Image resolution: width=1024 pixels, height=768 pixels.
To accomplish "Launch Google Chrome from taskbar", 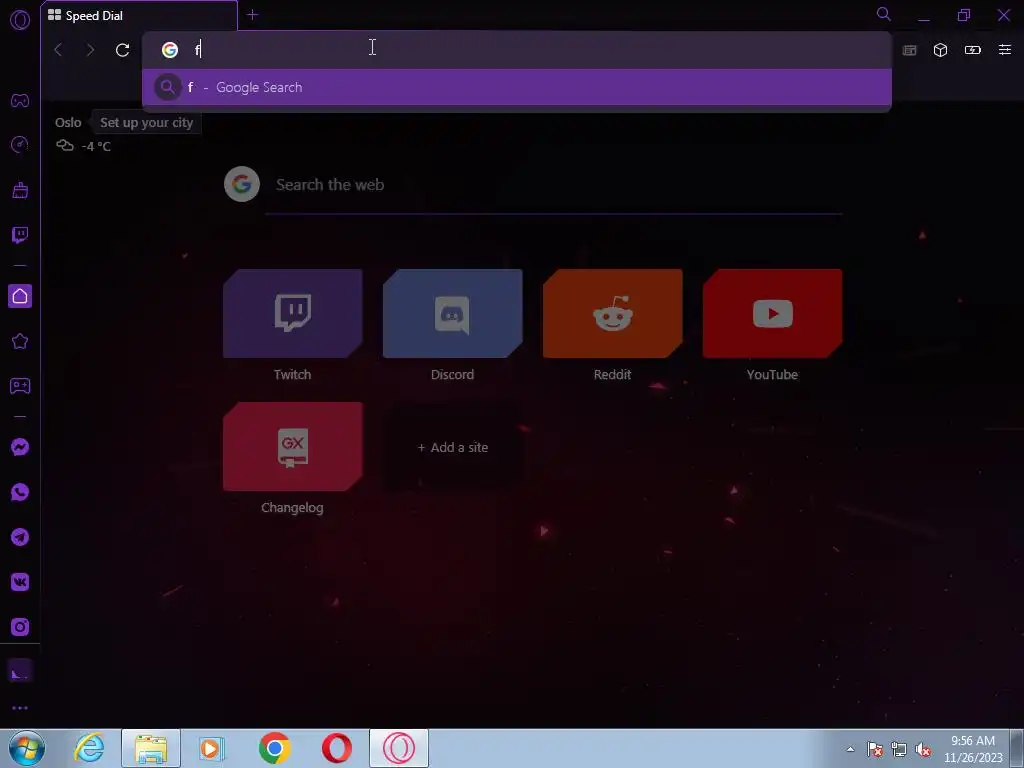I will (x=274, y=748).
